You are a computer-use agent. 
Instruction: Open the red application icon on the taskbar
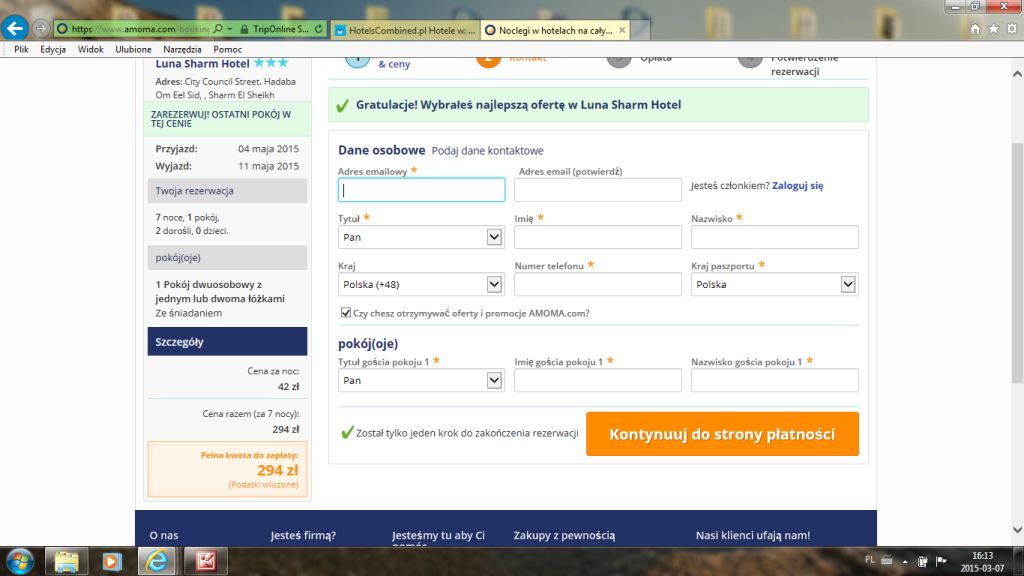[206, 562]
